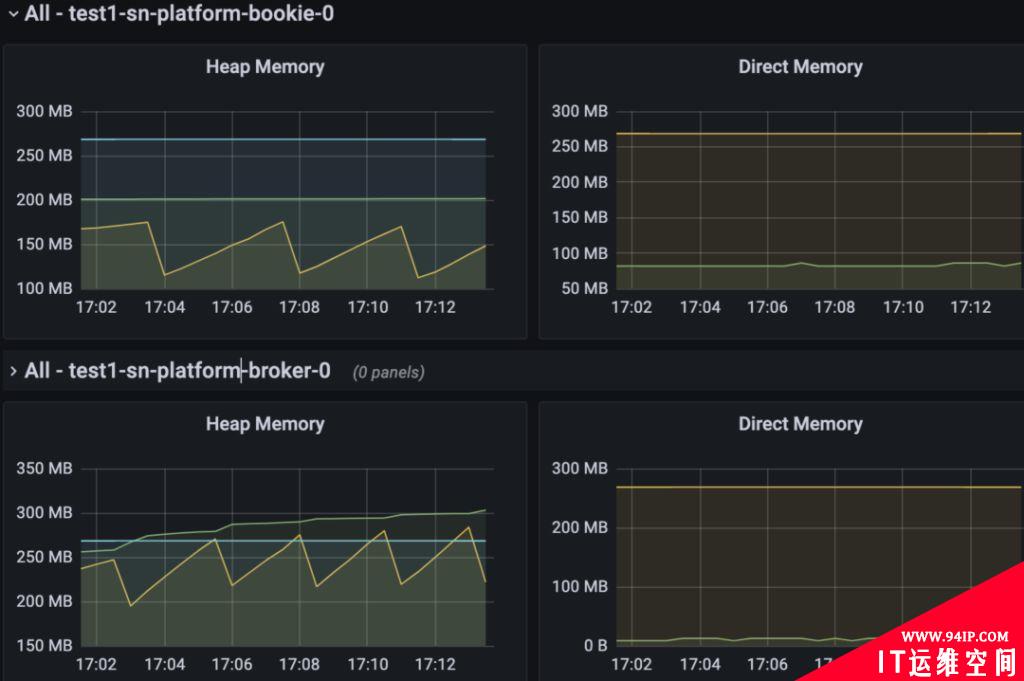Open bookie Direct Memory panel title menu
Image resolution: width=1024 pixels, height=681 pixels.
click(x=800, y=67)
